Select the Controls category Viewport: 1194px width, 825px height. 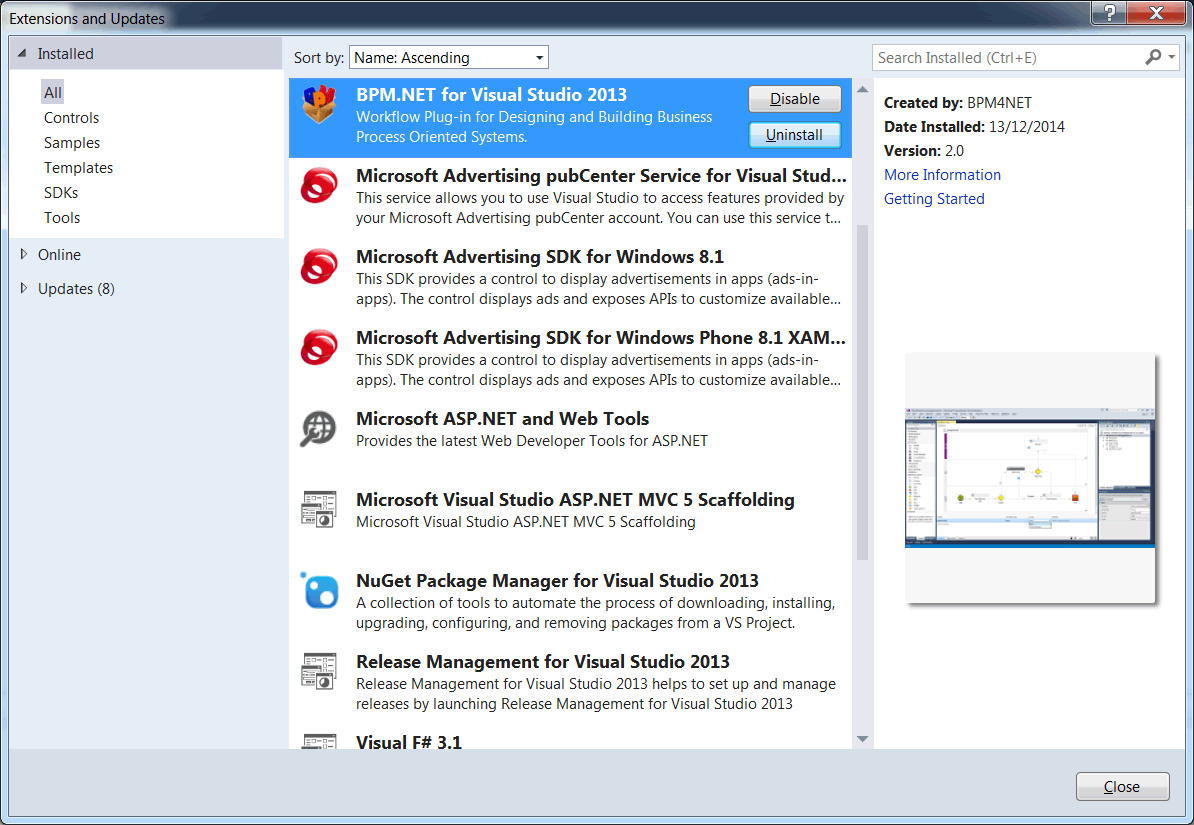pyautogui.click(x=72, y=117)
